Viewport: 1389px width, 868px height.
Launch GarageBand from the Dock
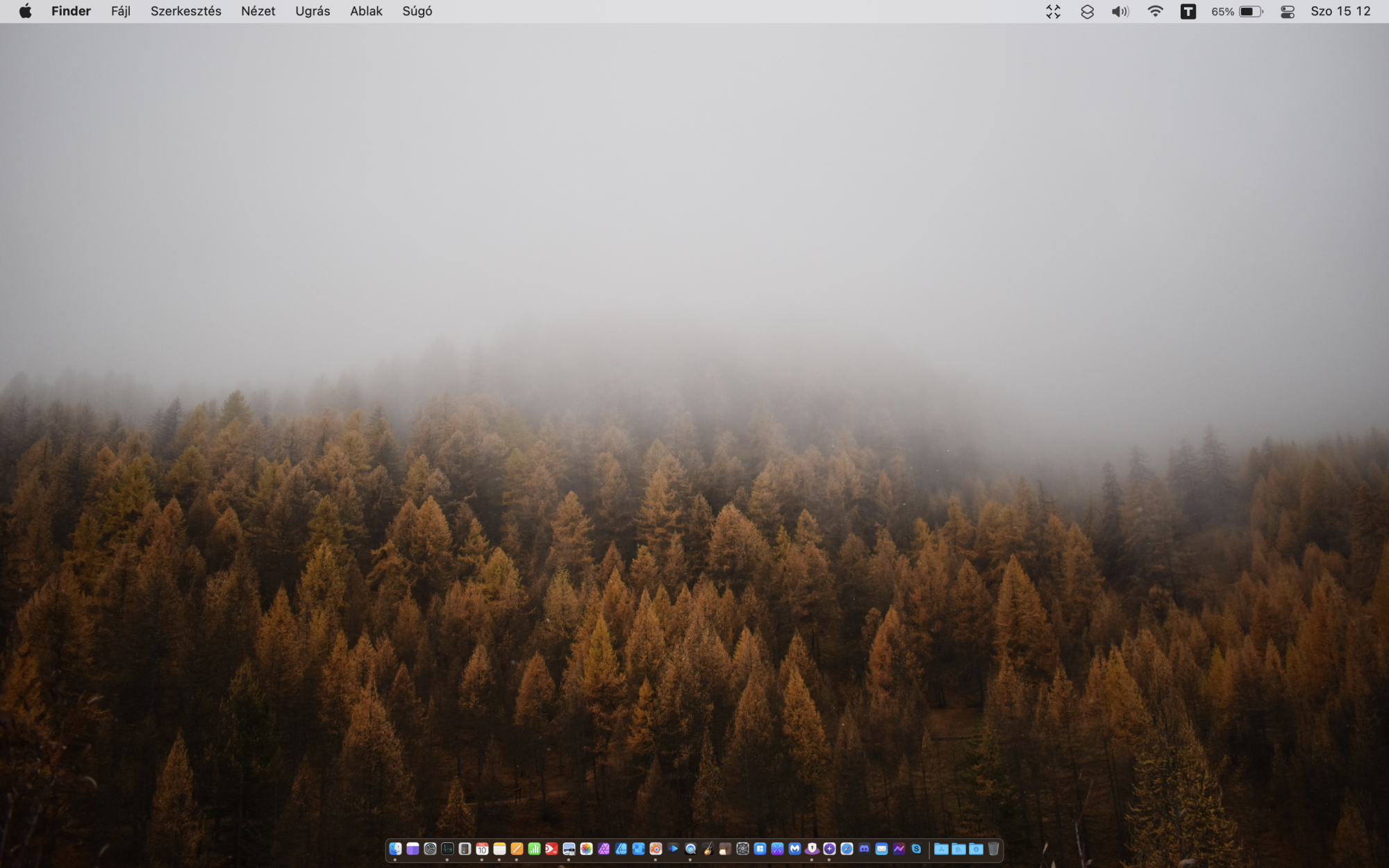click(708, 849)
